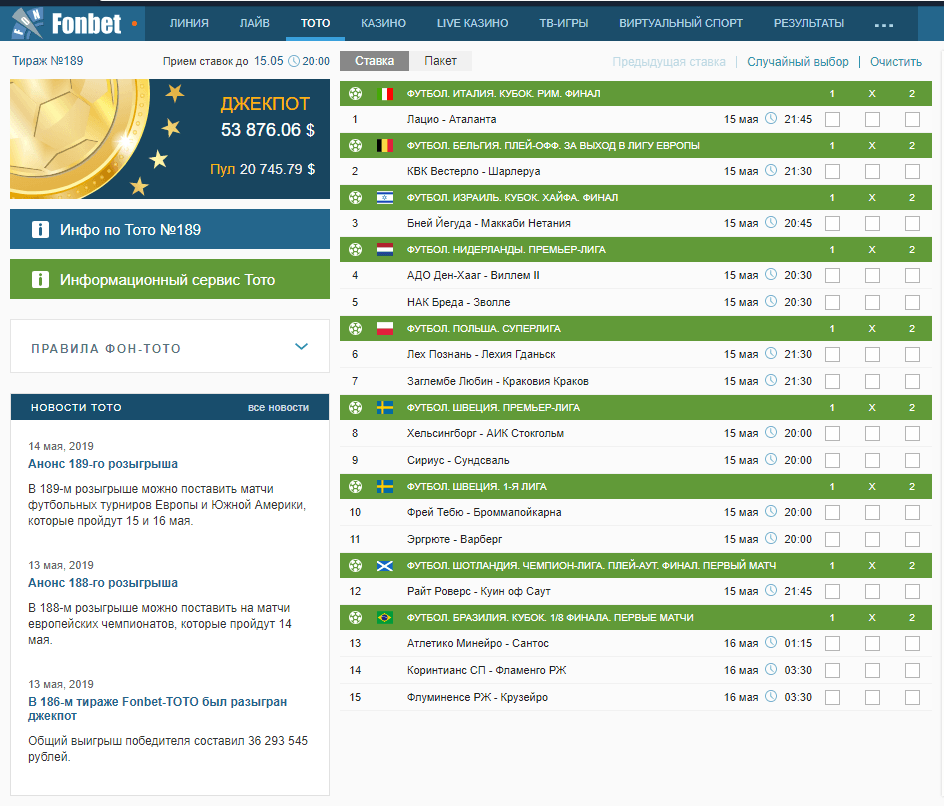Click clock icon in Райт Роверс row
This screenshot has height=806, width=944.
pyautogui.click(x=771, y=591)
